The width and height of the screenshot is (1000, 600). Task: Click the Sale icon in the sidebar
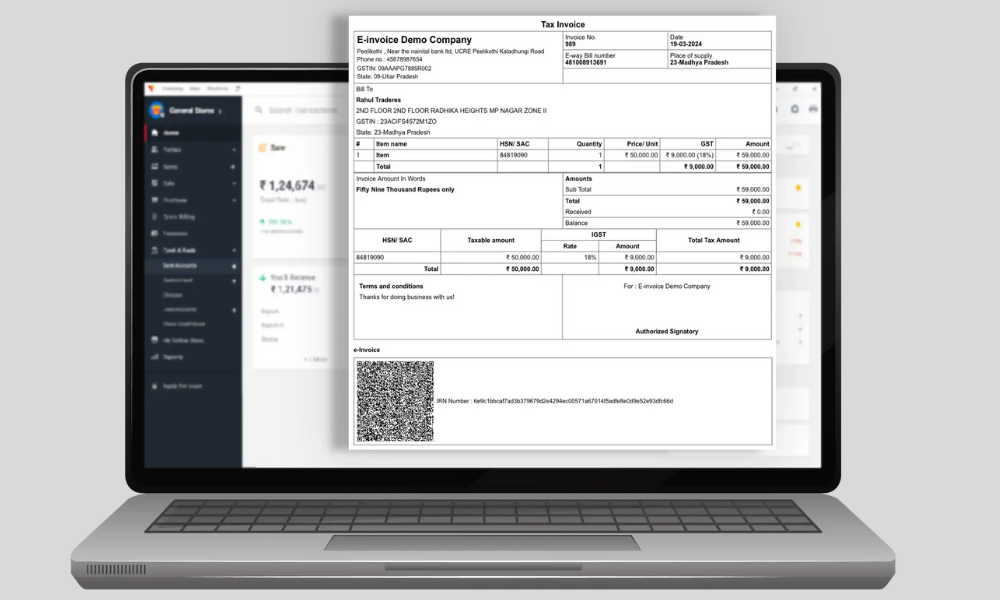[155, 183]
